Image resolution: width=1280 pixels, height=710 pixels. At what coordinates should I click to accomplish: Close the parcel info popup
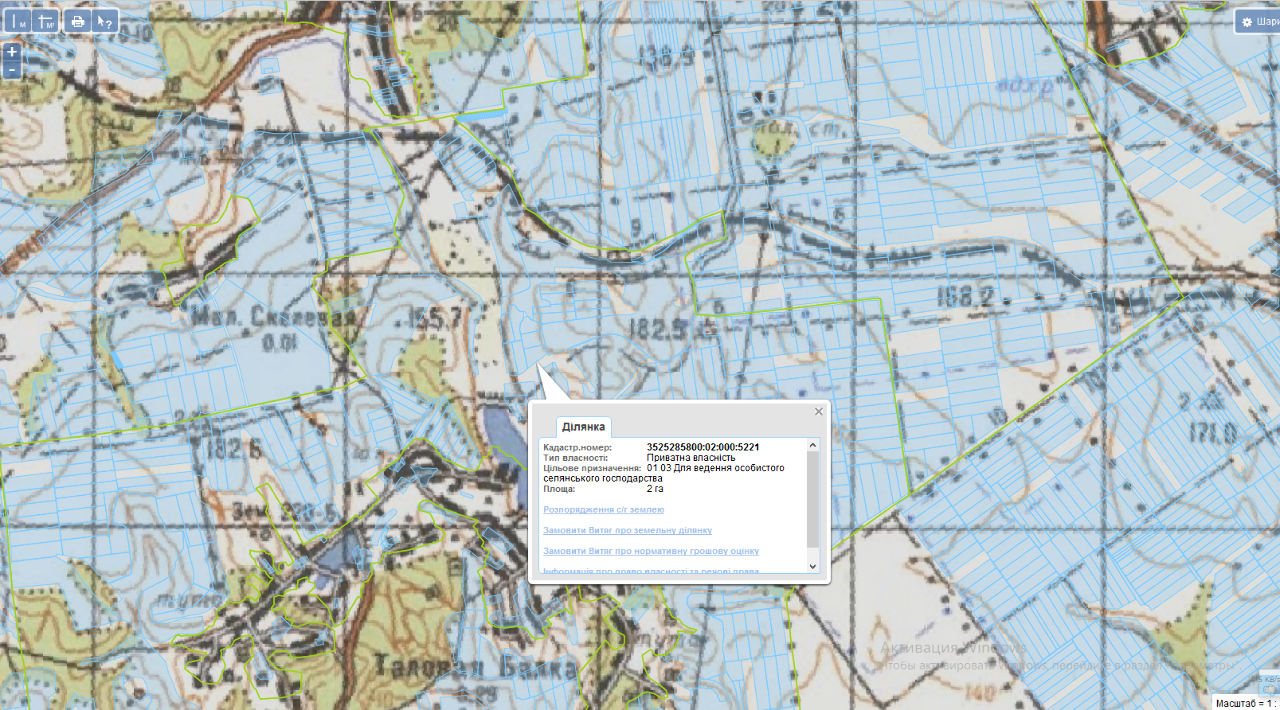point(819,411)
